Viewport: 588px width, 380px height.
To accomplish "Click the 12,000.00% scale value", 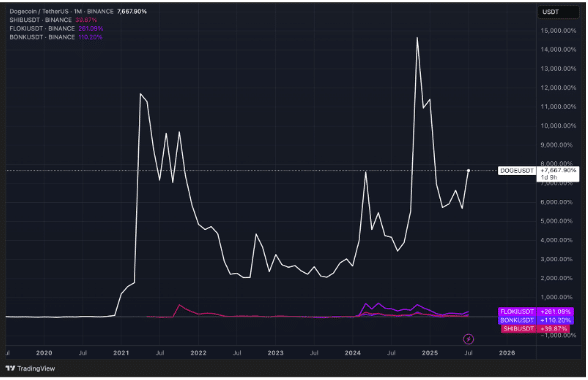I will pyautogui.click(x=558, y=88).
